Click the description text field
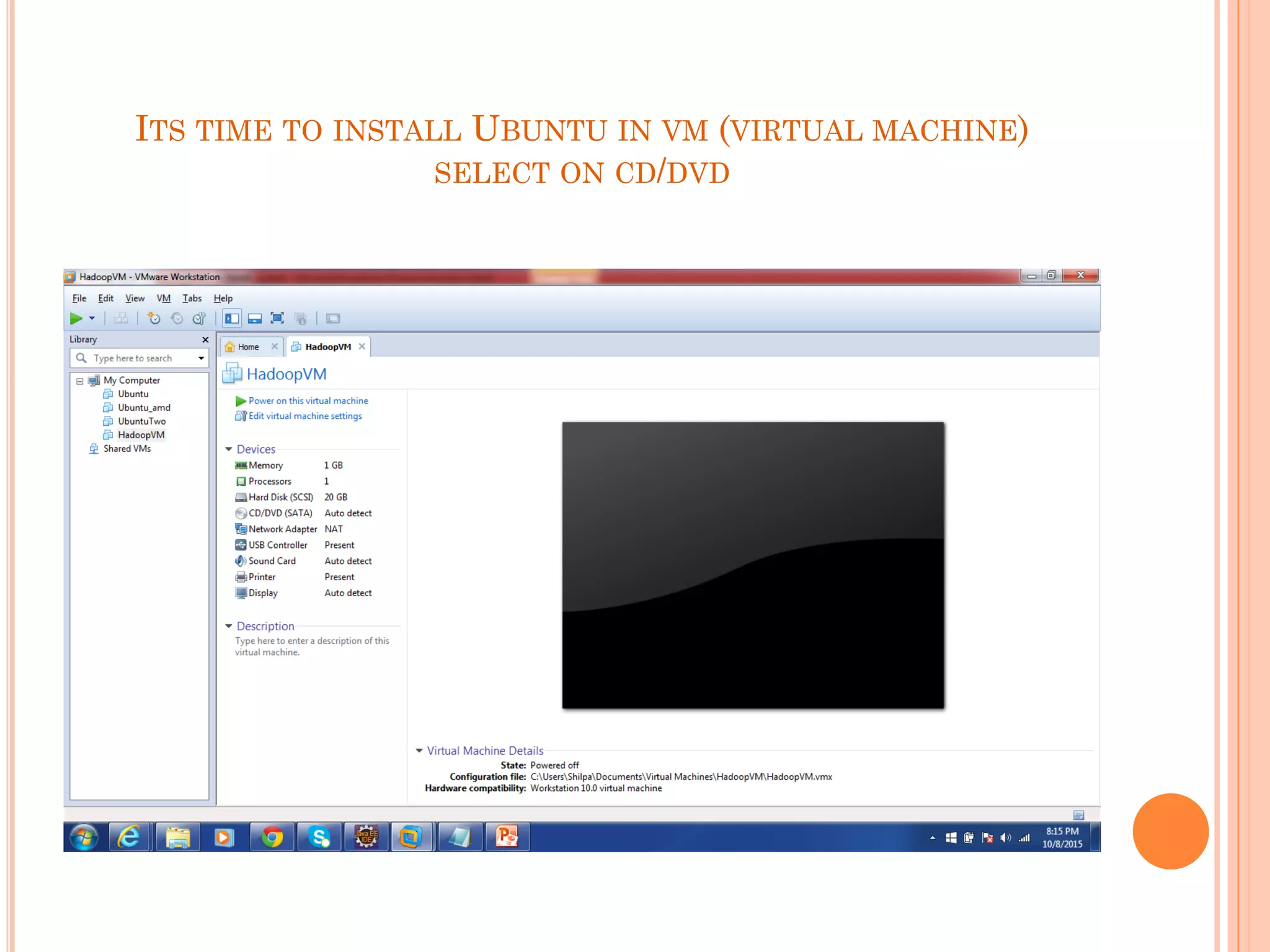1270x952 pixels. [x=312, y=646]
